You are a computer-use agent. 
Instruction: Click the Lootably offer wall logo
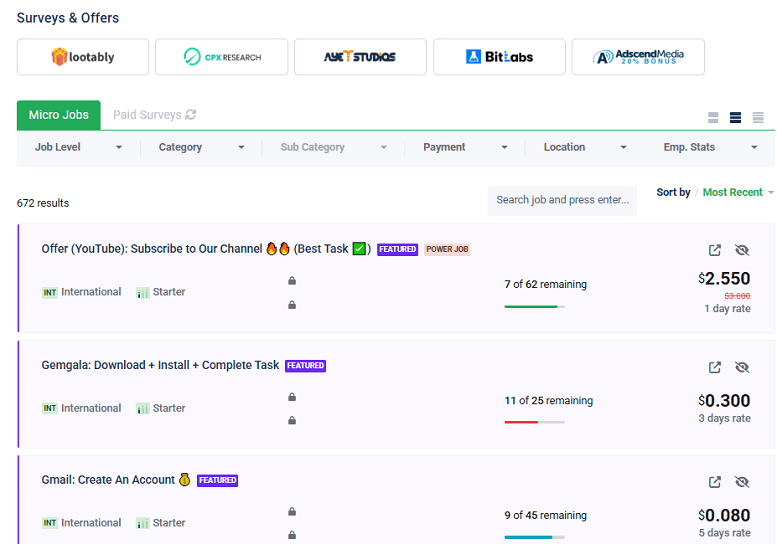pos(83,57)
